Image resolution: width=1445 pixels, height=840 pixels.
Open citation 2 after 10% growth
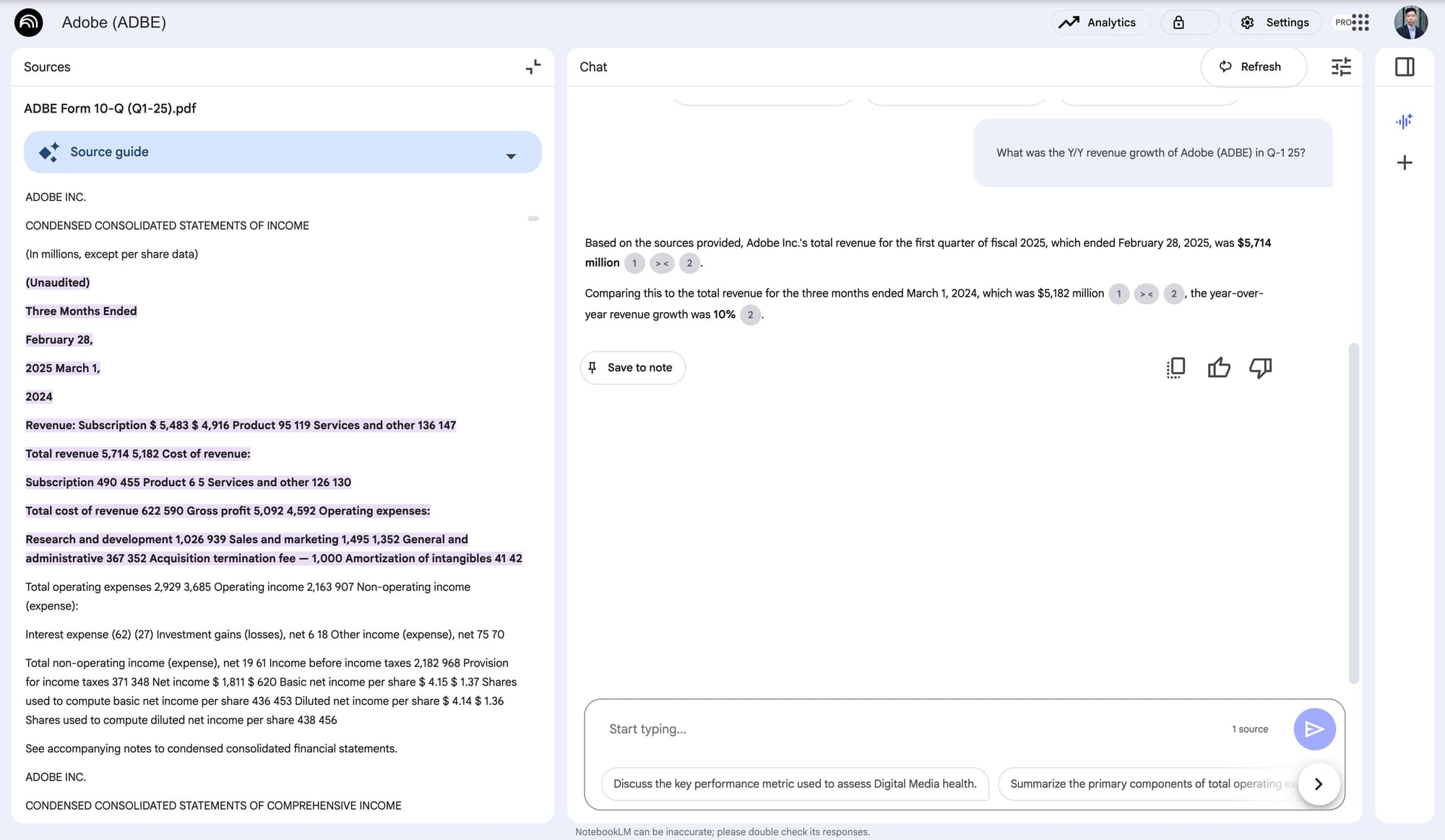pyautogui.click(x=751, y=315)
